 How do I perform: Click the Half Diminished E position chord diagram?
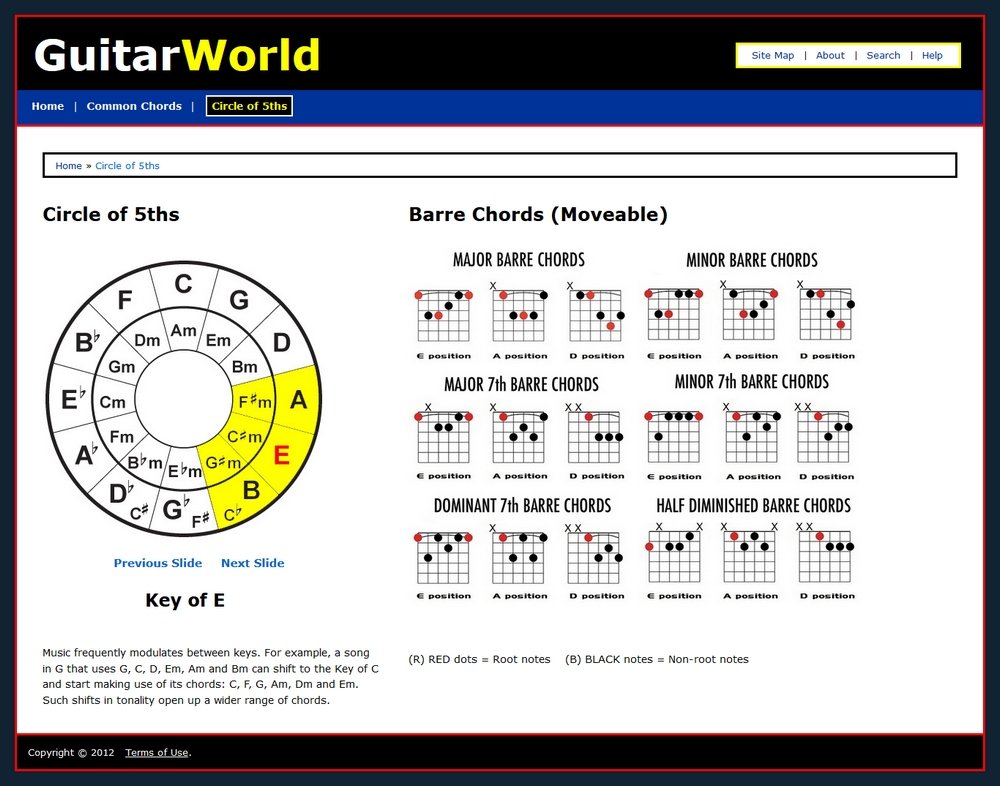[x=674, y=561]
